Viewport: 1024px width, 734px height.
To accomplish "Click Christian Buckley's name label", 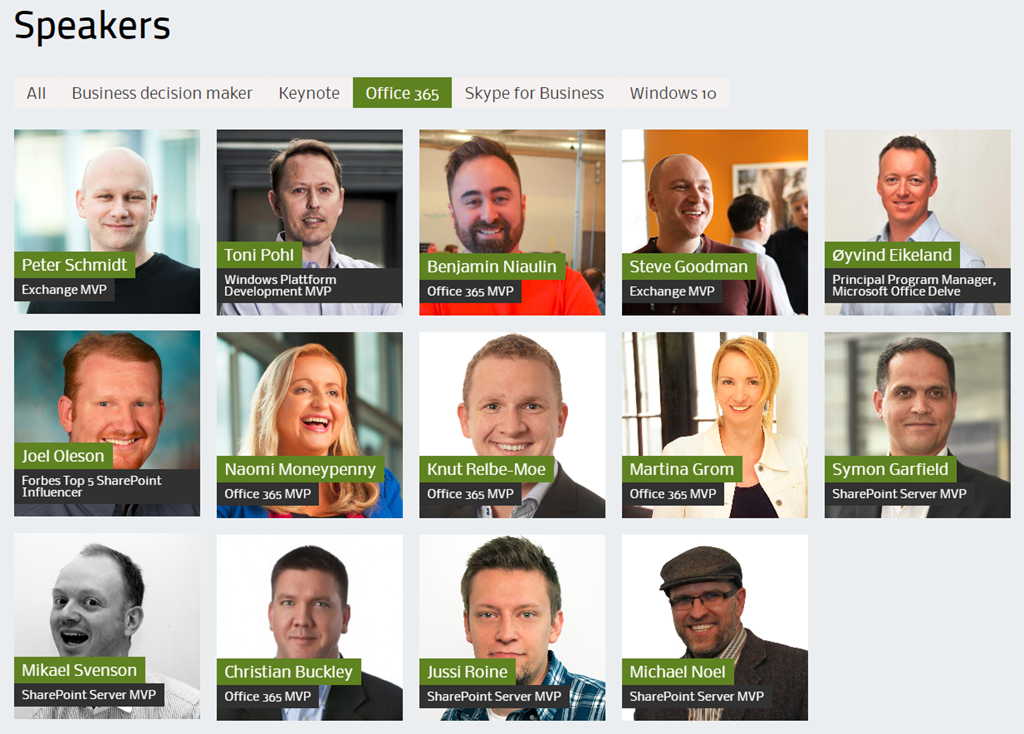I will click(289, 671).
